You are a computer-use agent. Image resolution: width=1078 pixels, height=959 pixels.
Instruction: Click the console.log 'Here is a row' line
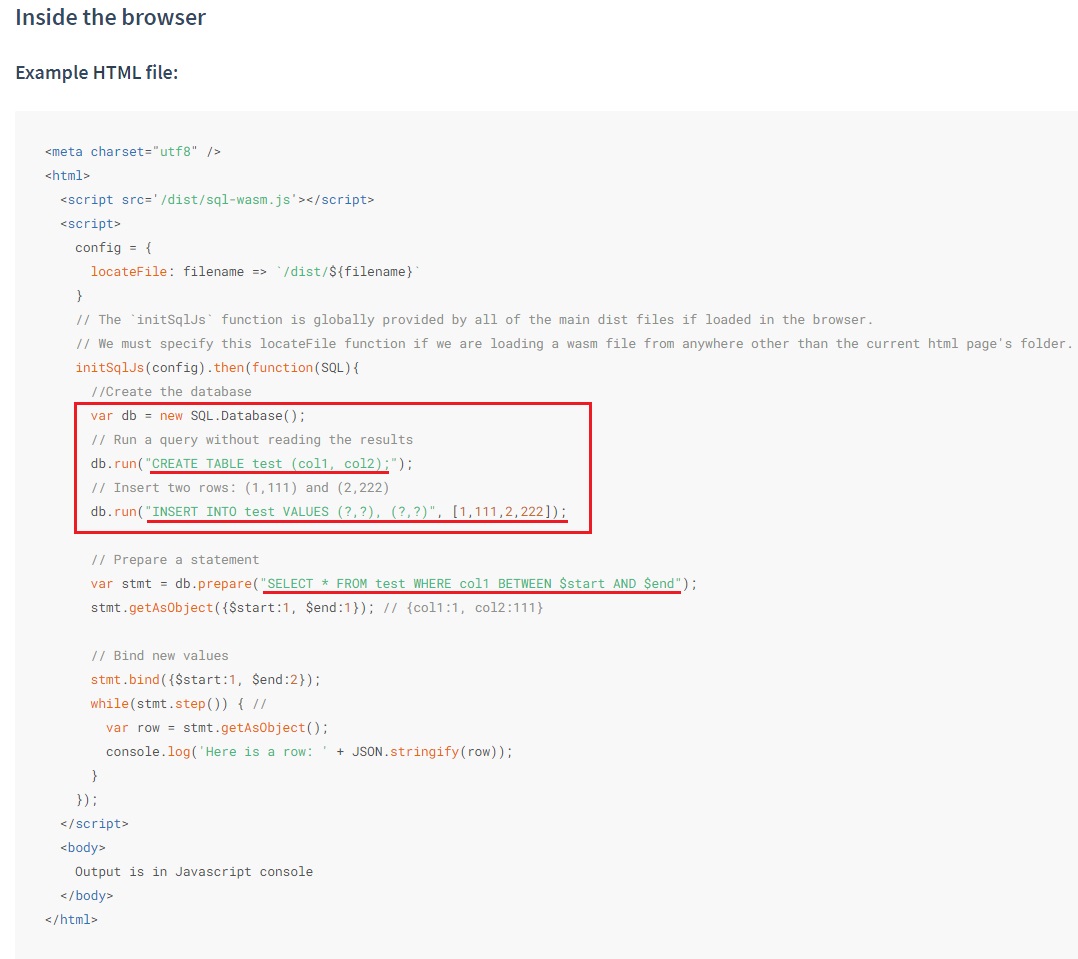coord(309,752)
